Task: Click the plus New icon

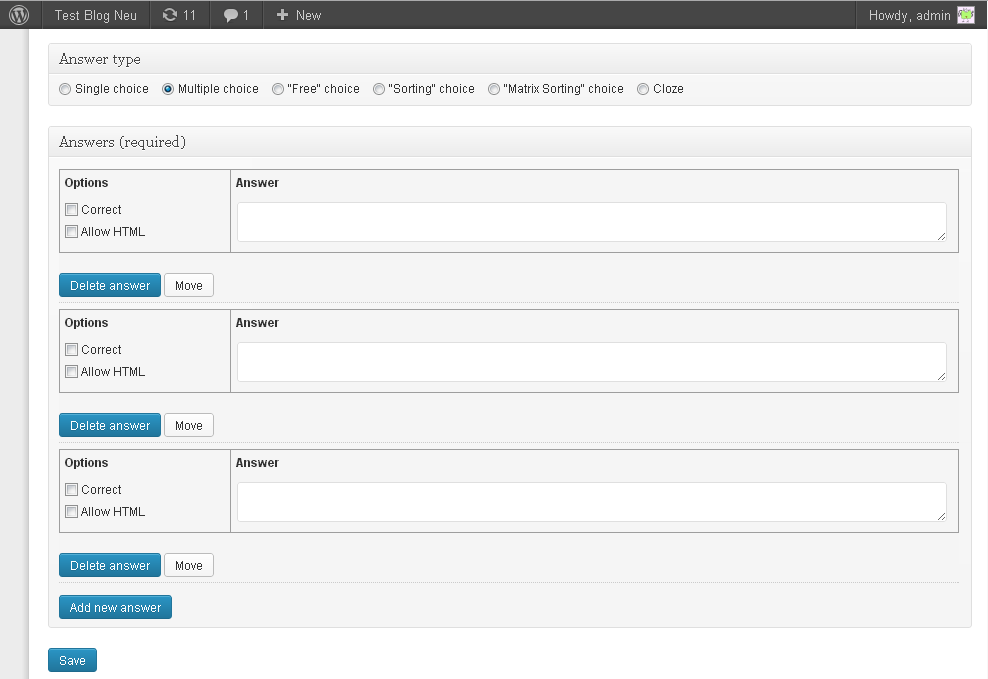Action: point(283,15)
